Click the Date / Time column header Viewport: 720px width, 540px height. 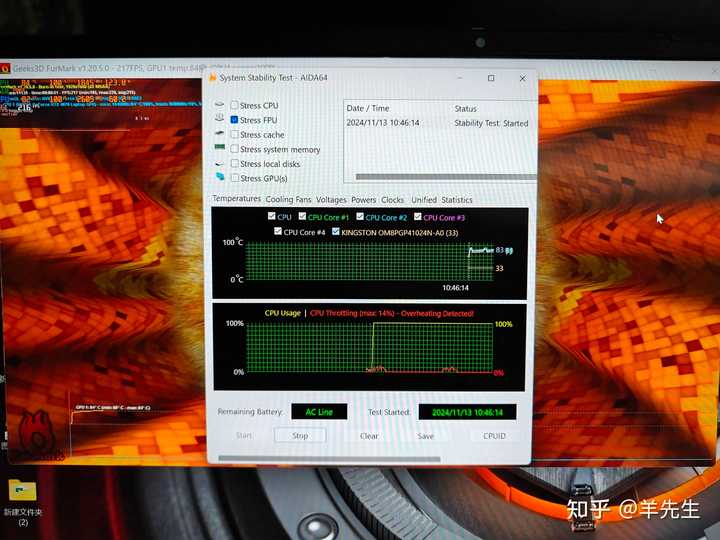367,108
